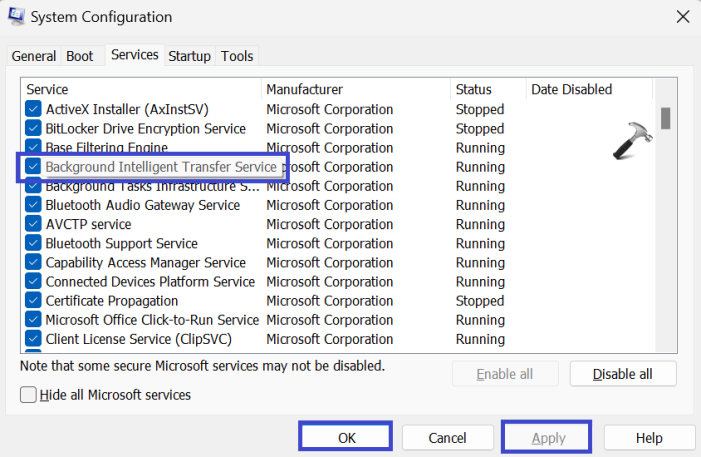Click the System Configuration title bar icon
Viewport: 701px width, 457px height.
(x=18, y=17)
